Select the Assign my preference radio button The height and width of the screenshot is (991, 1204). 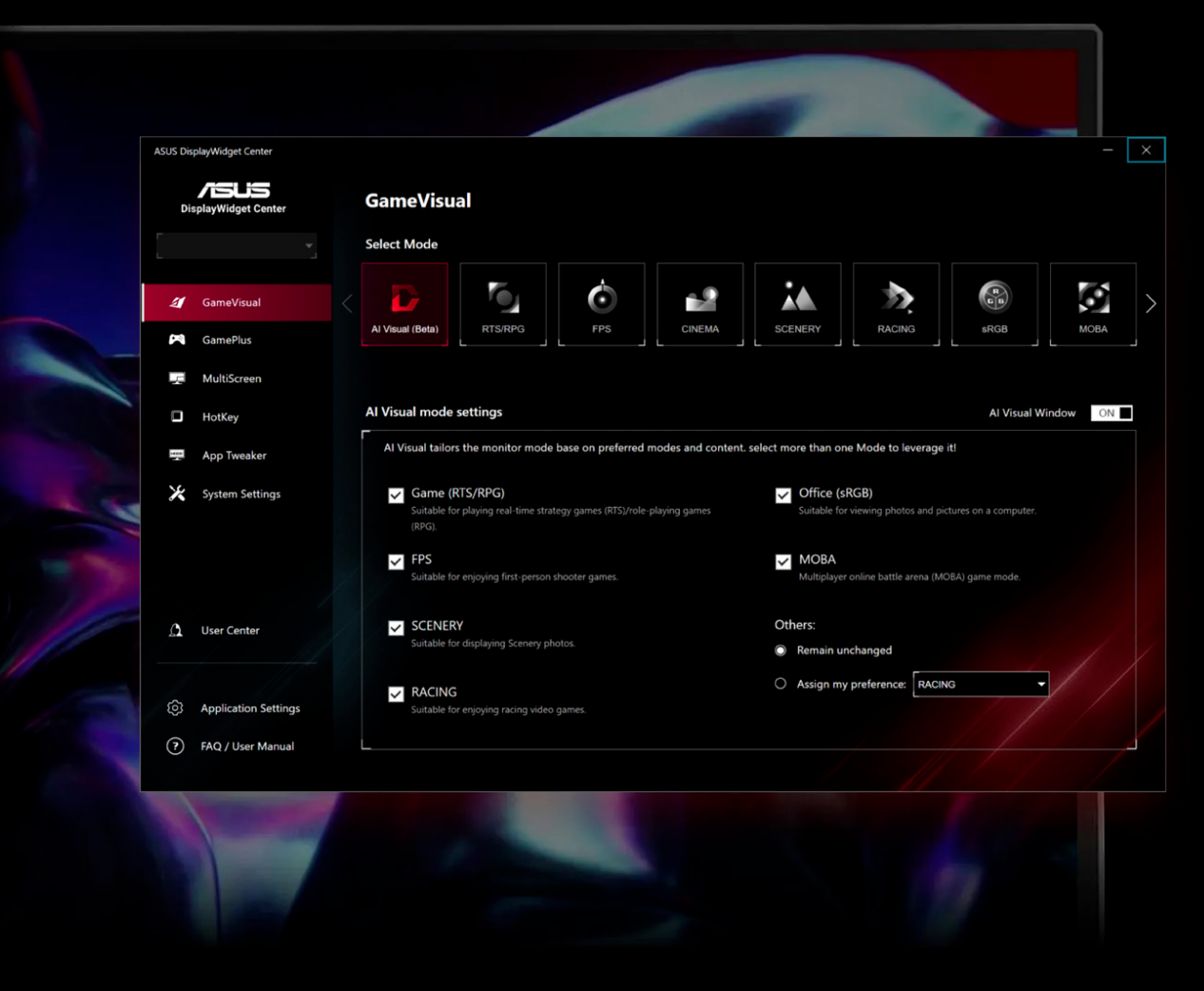[781, 684]
